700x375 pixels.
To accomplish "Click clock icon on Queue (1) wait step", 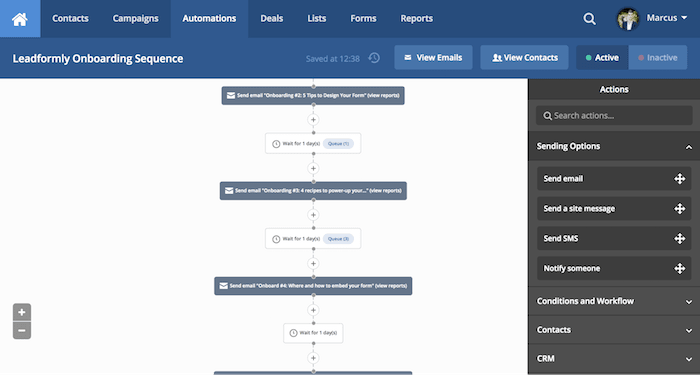I will 276,144.
